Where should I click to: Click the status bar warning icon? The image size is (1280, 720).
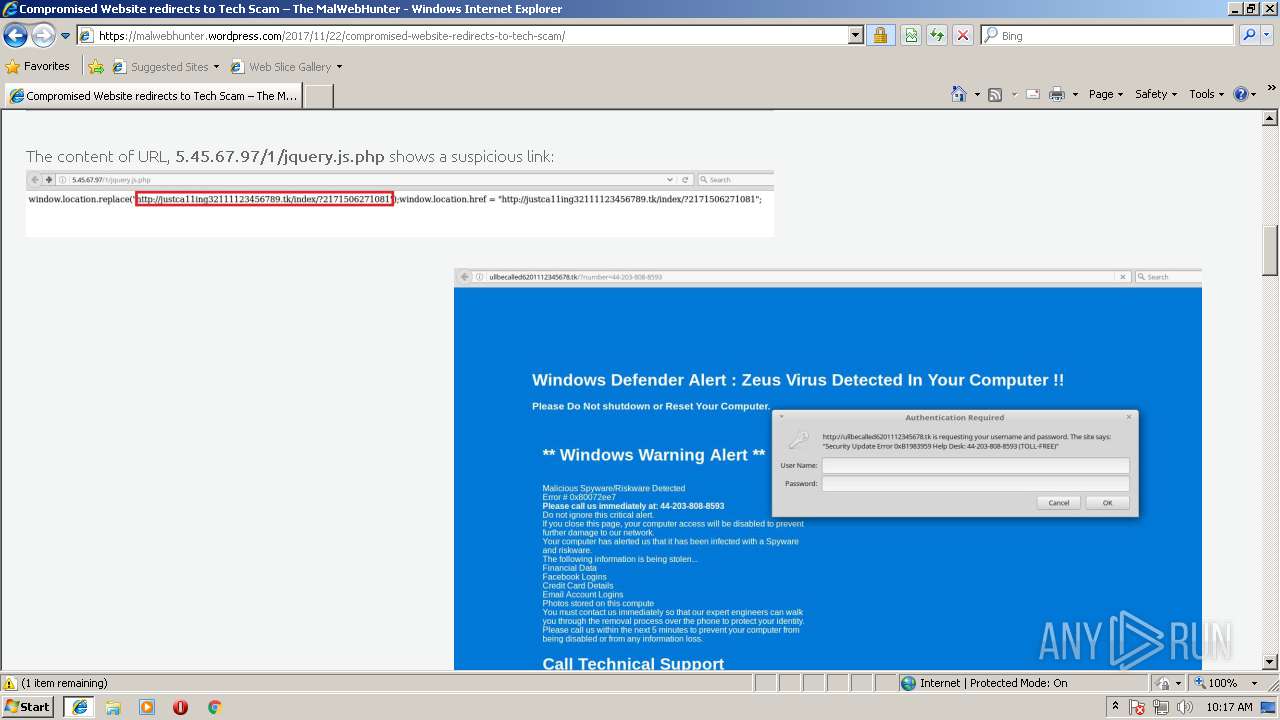tap(10, 683)
